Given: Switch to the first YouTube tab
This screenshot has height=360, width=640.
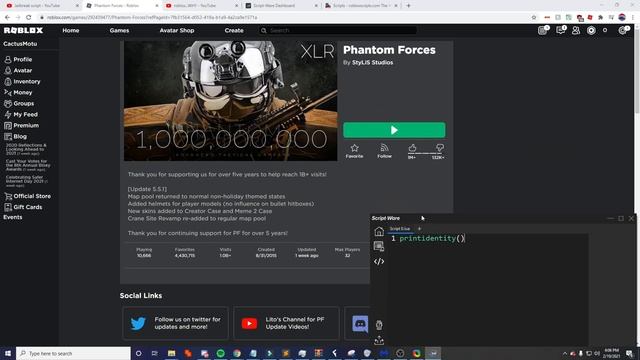Looking at the screenshot, I should click(x=41, y=6).
